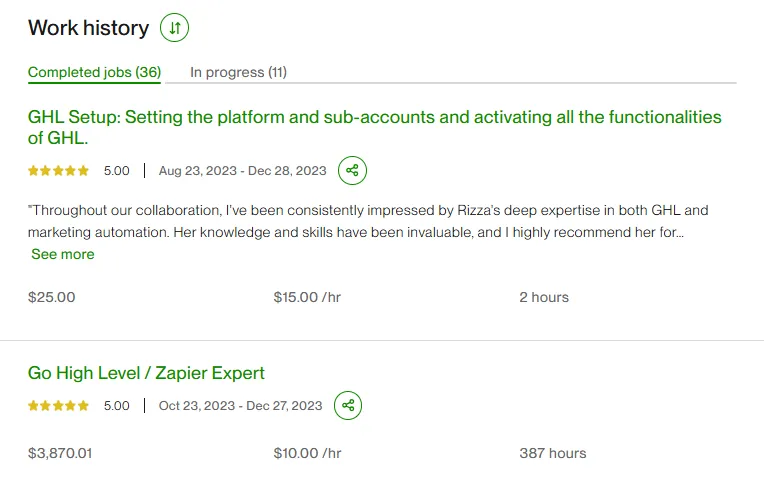Expand the review with See more

(x=63, y=254)
